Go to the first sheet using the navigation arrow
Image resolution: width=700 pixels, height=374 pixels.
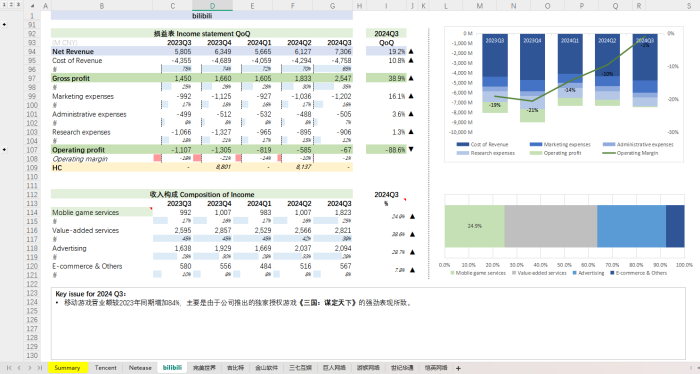(9, 368)
